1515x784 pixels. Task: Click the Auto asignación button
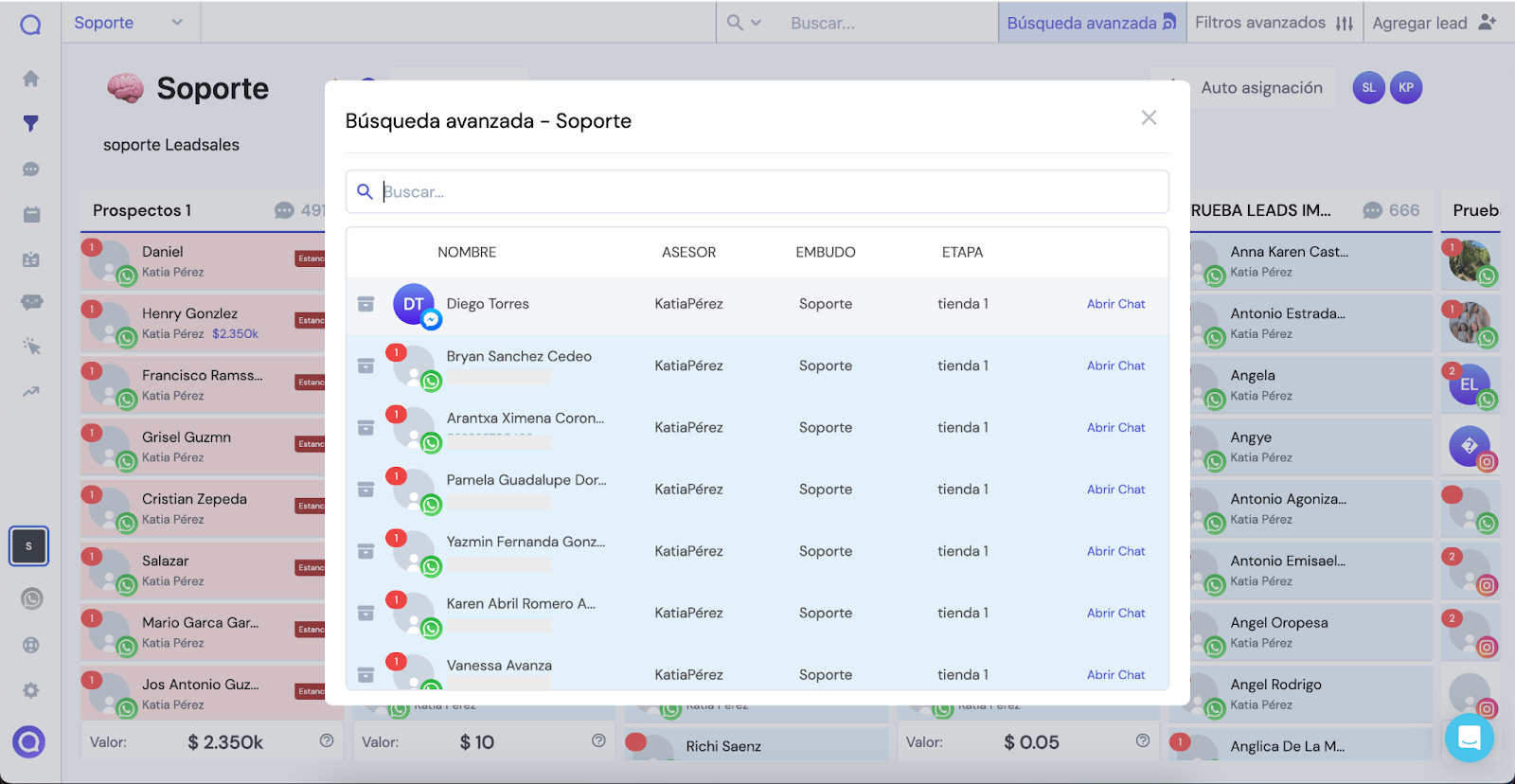coord(1243,87)
